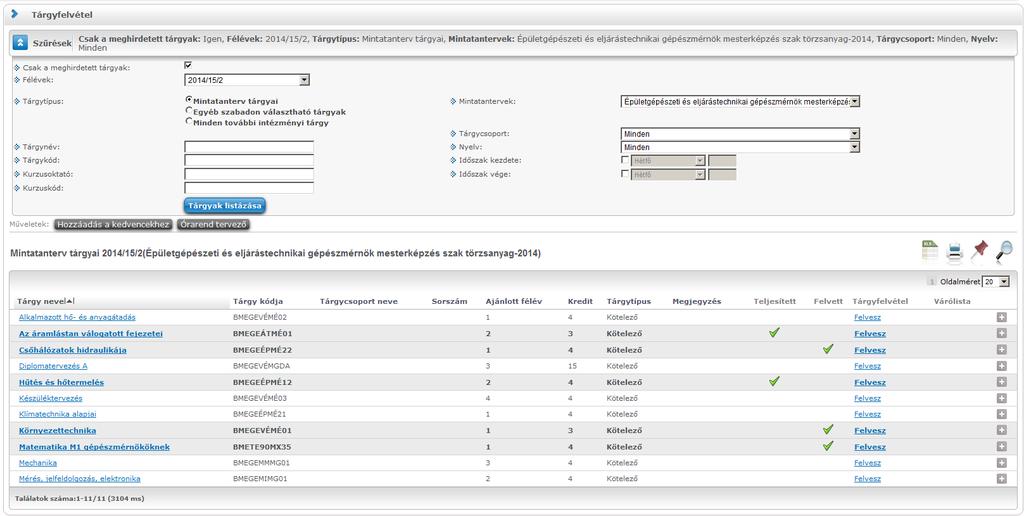Sort by Ajánlott félév column header
Screen dimensions: 1024x516
coord(514,301)
